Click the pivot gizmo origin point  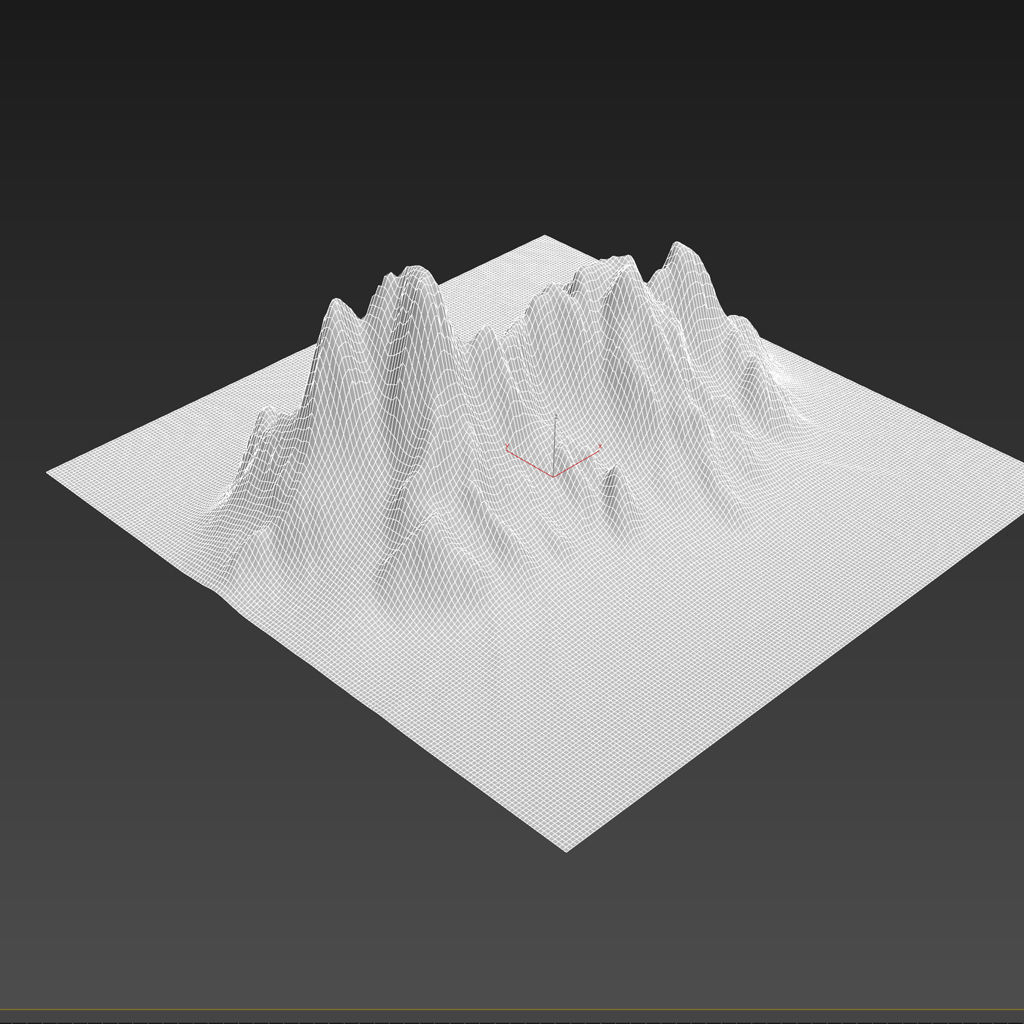click(x=554, y=477)
